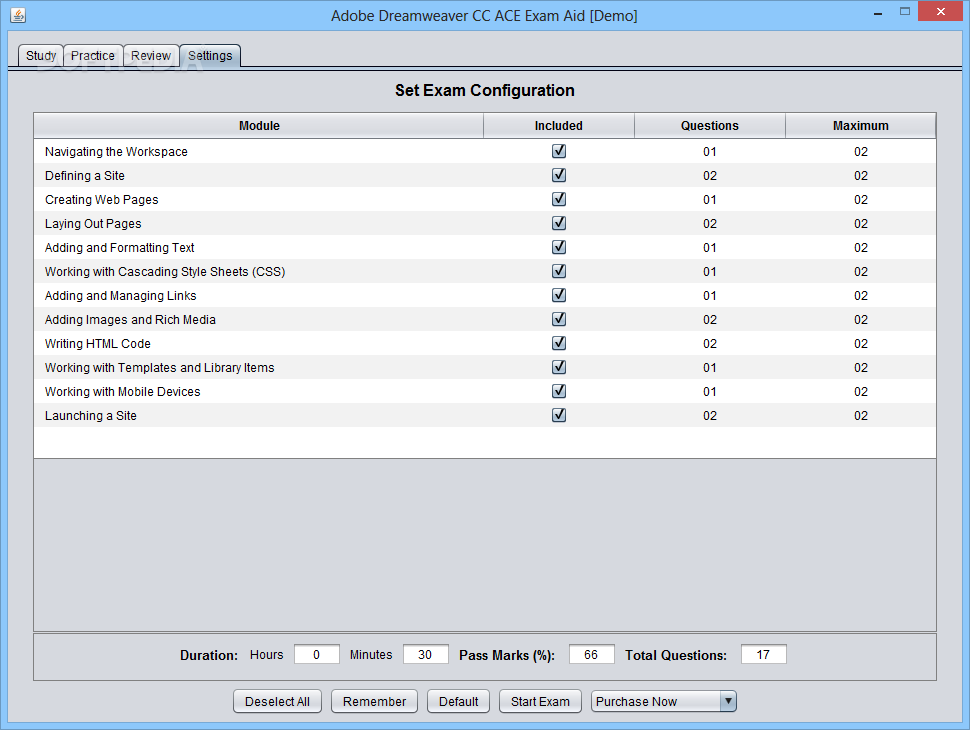Select the 'Defining a Site' module name
The width and height of the screenshot is (970, 730).
[x=85, y=176]
